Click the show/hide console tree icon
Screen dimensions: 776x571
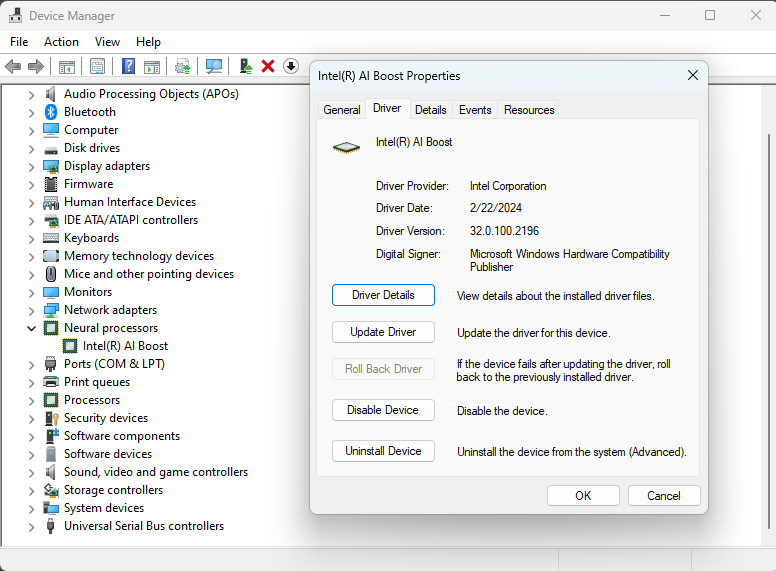(67, 66)
